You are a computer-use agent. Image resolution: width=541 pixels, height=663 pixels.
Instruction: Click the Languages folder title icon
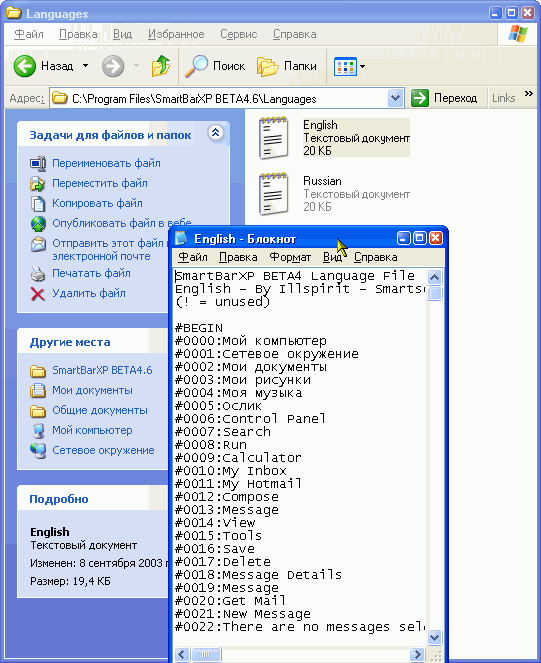pyautogui.click(x=13, y=13)
